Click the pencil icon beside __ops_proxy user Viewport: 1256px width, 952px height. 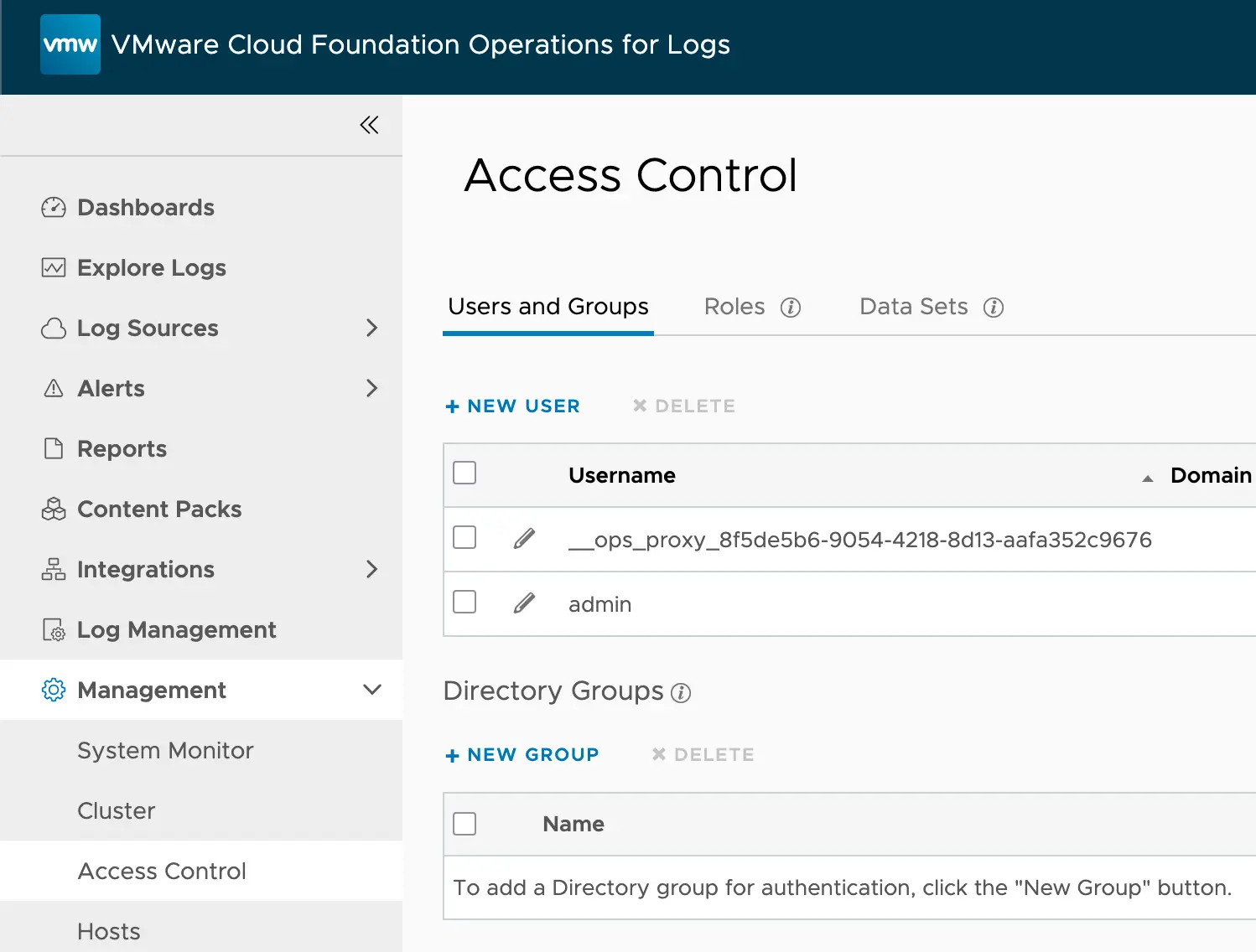click(525, 539)
